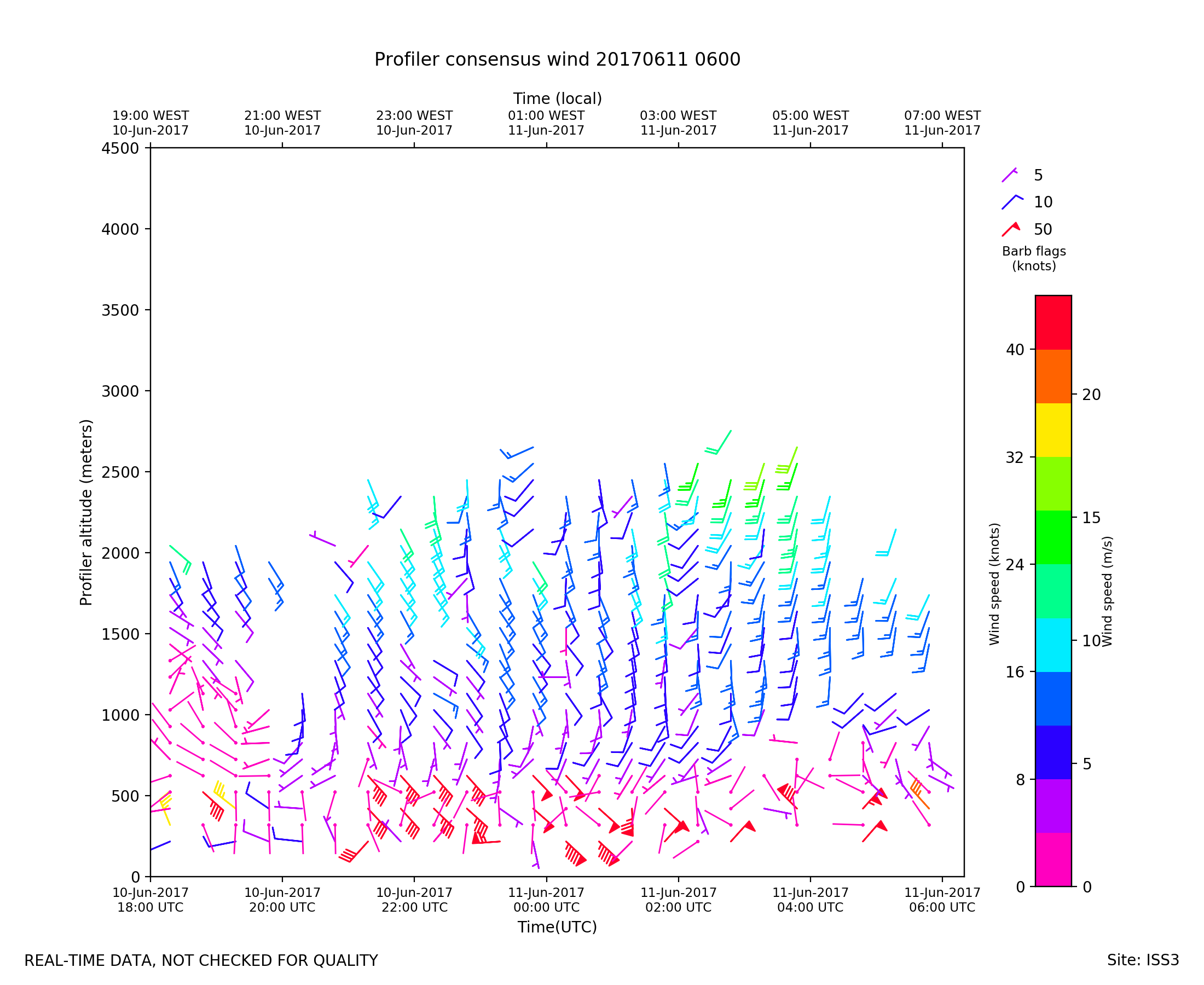Click the Time (local) axis label

[557, 99]
